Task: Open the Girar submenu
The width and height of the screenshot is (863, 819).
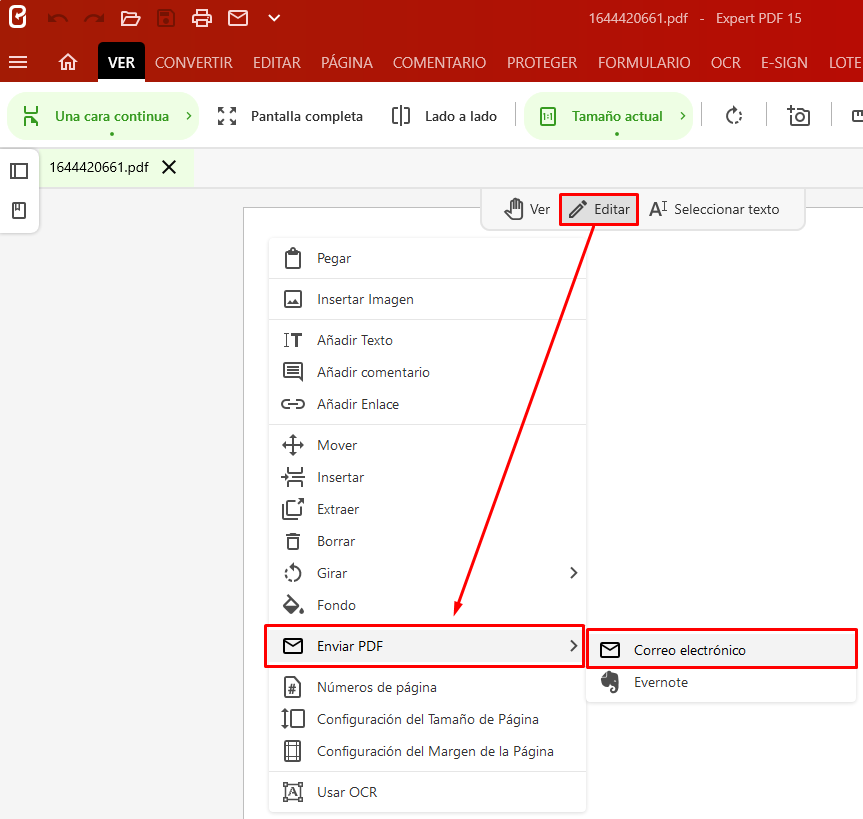Action: [427, 573]
